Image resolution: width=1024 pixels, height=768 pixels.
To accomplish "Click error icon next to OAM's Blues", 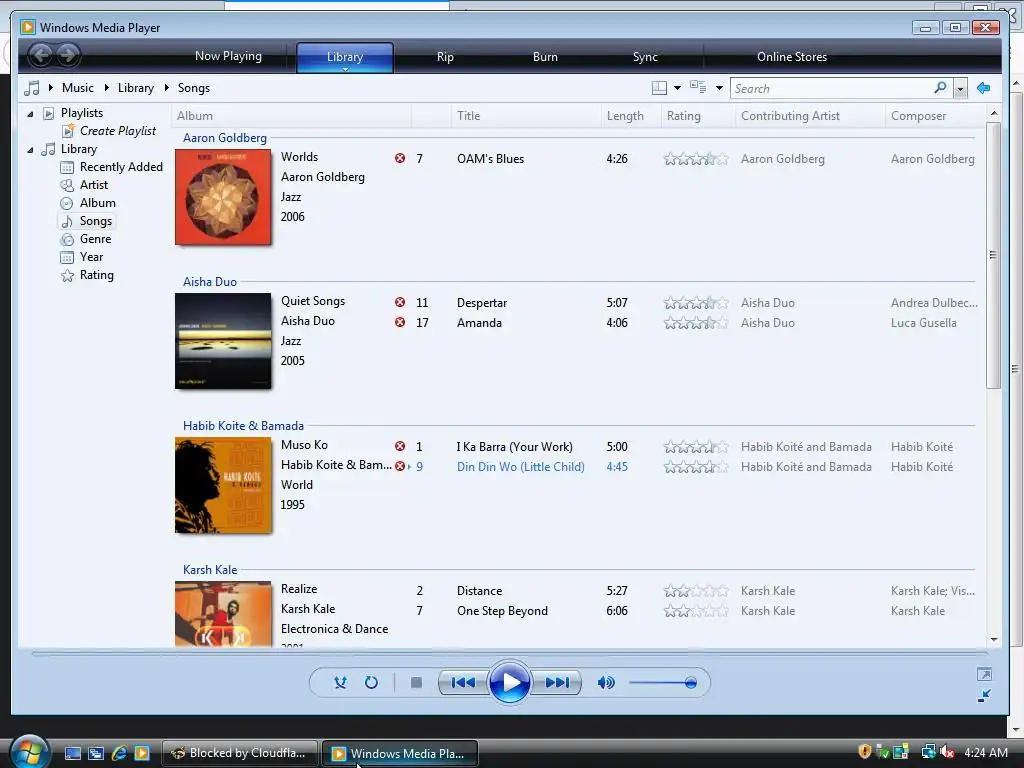I will pyautogui.click(x=400, y=158).
